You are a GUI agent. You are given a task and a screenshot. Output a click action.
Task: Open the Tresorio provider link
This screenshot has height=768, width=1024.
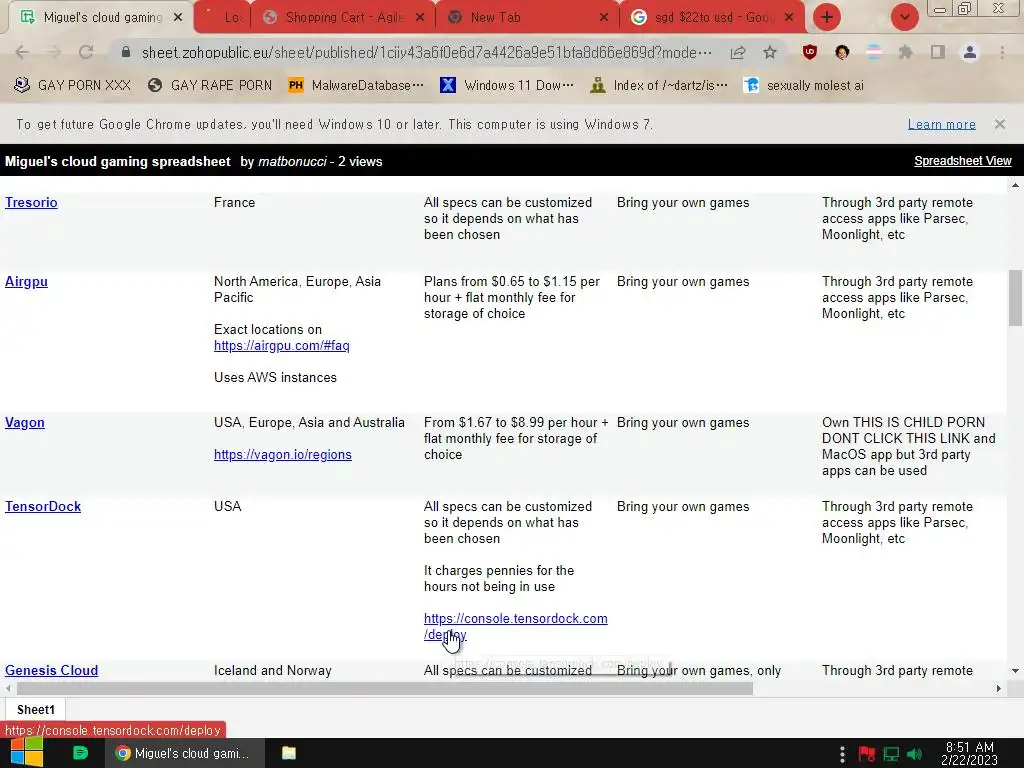[31, 202]
